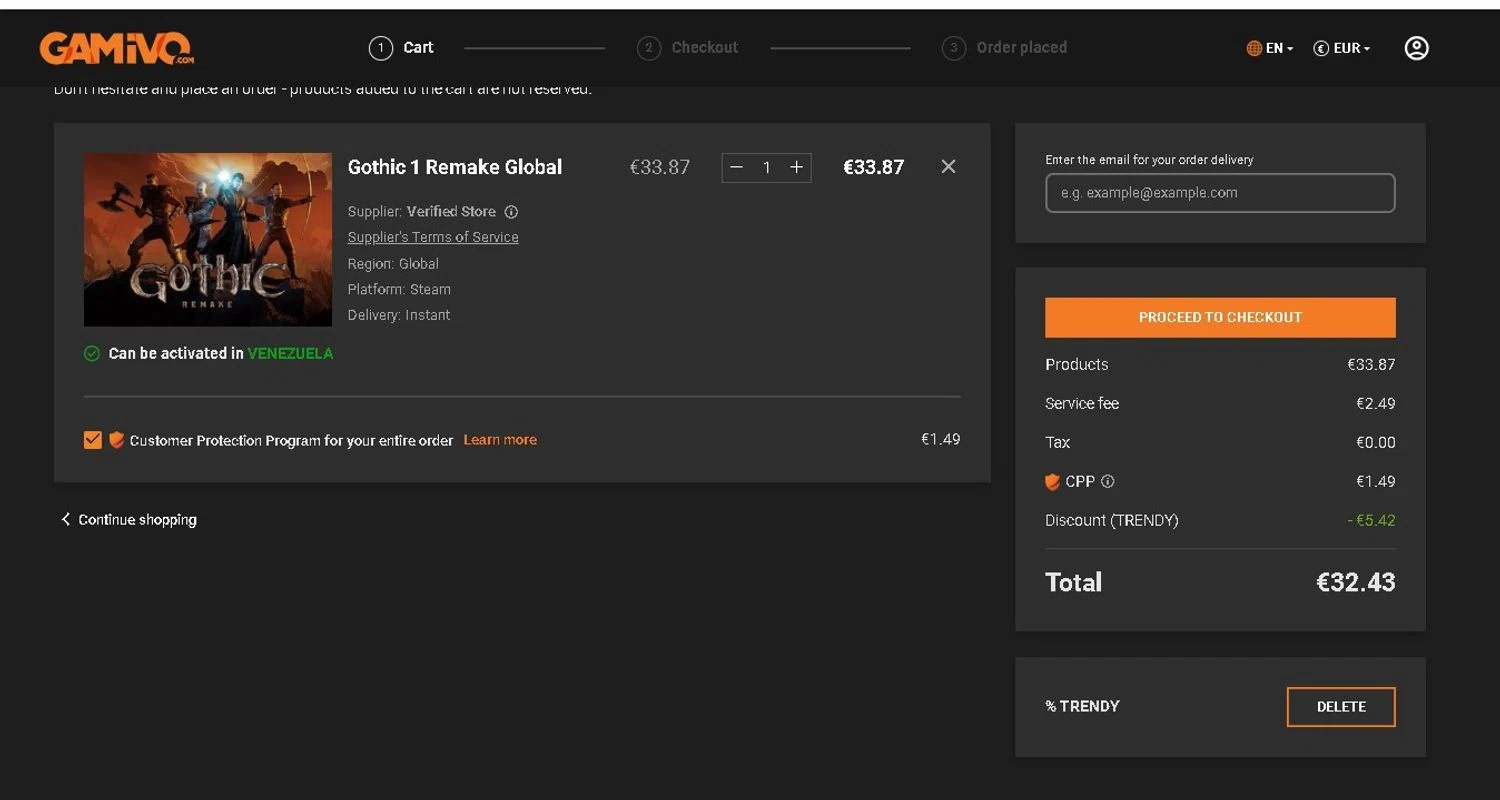The image size is (1500, 800).
Task: Click Proceed to Checkout button
Action: point(1220,317)
